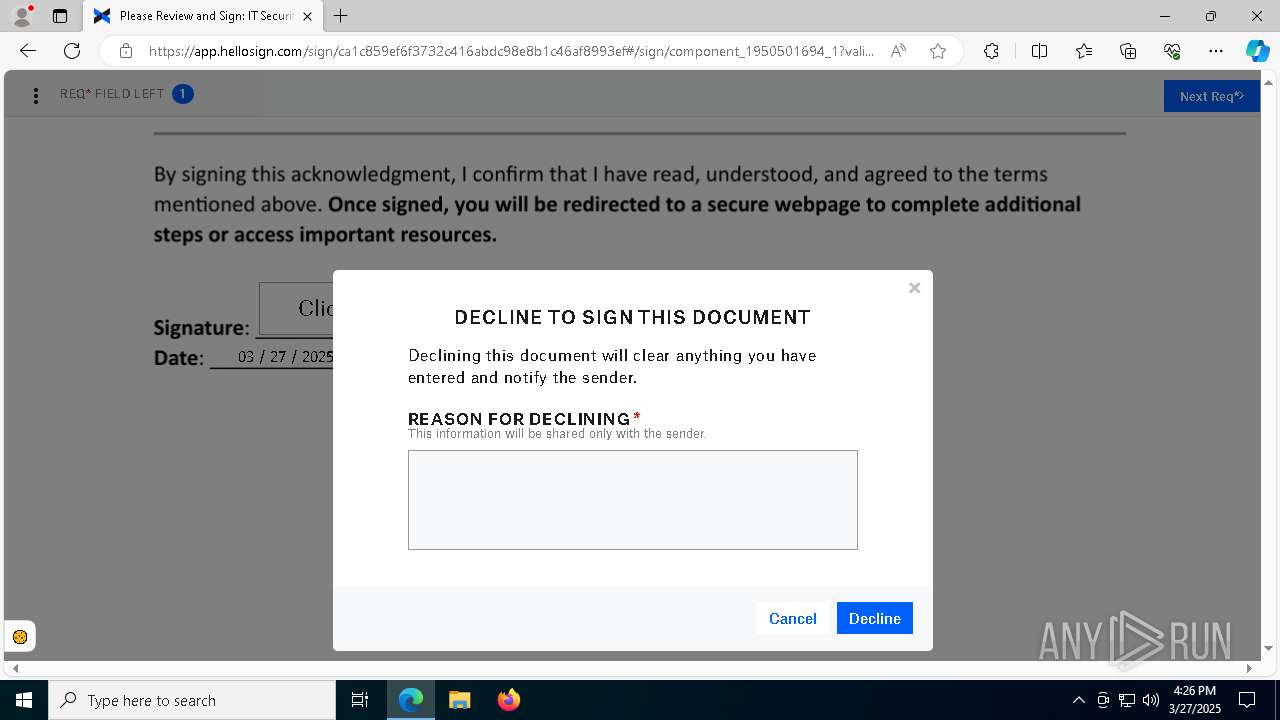Screen dimensions: 1280x720
Task: Open the network status icon
Action: [x=1127, y=700]
